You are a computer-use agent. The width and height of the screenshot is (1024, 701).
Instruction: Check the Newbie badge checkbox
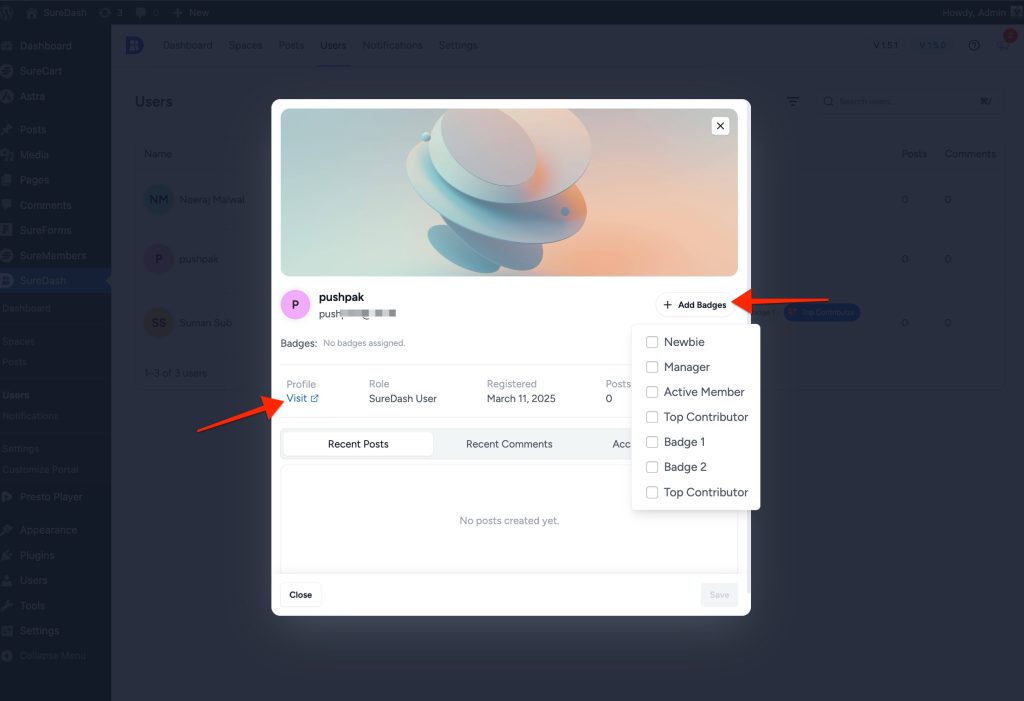click(x=652, y=341)
